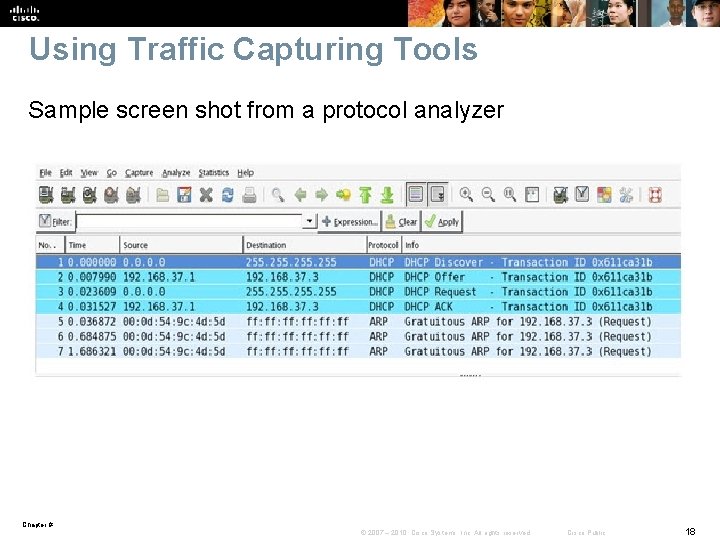This screenshot has height=540, width=720.
Task: Click 255.255.255.255 destination in packet 1
Action: 291,262
